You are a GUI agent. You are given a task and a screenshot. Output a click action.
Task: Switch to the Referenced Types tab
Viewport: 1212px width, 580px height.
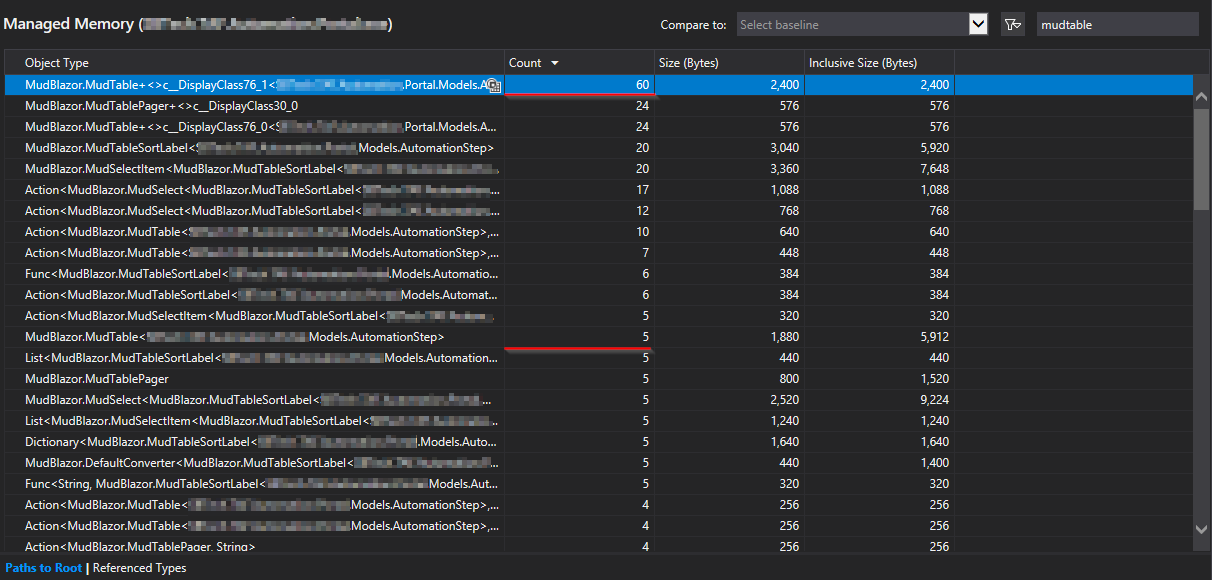coord(139,567)
